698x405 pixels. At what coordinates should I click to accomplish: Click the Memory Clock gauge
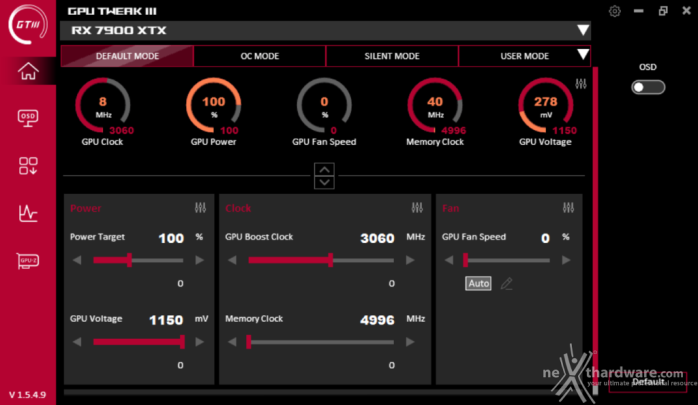coord(435,105)
